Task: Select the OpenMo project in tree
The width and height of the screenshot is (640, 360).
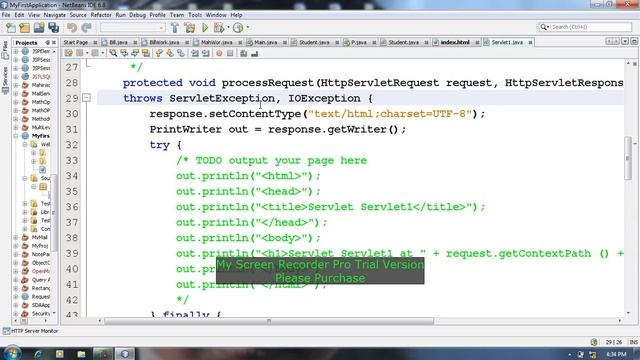Action: click(41, 271)
